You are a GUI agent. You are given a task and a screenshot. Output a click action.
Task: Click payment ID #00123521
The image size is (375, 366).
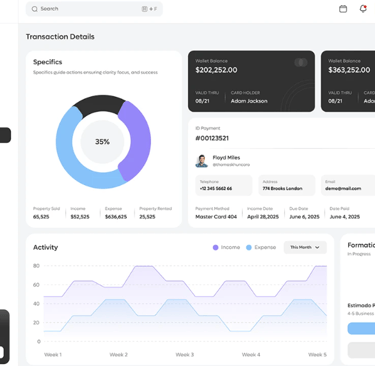[x=212, y=138]
